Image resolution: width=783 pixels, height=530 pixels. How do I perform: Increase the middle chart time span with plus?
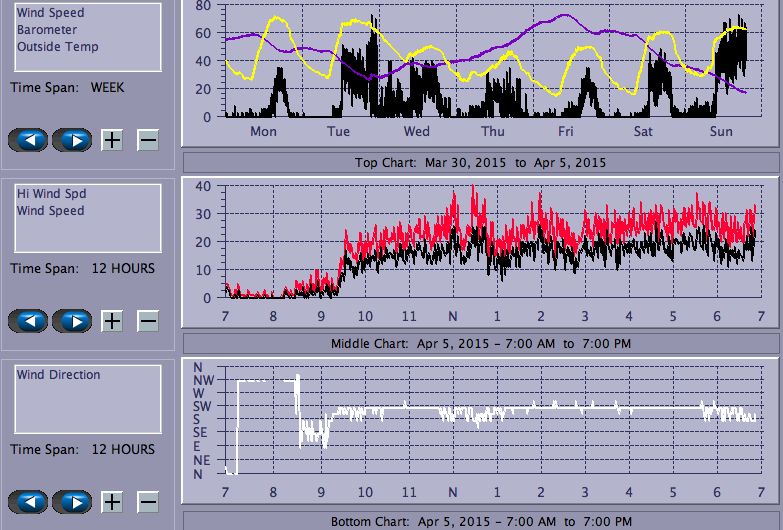112,321
